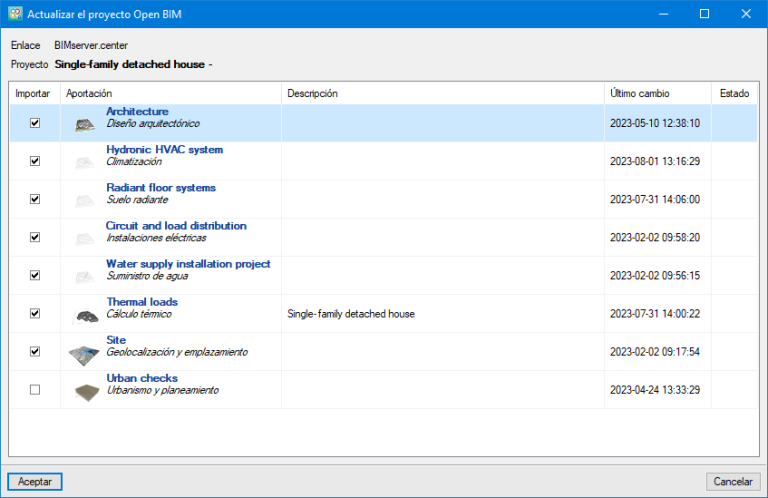Click the 'Urbanismo y planeamiento' subtitle
Image resolution: width=768 pixels, height=498 pixels.
tap(163, 390)
